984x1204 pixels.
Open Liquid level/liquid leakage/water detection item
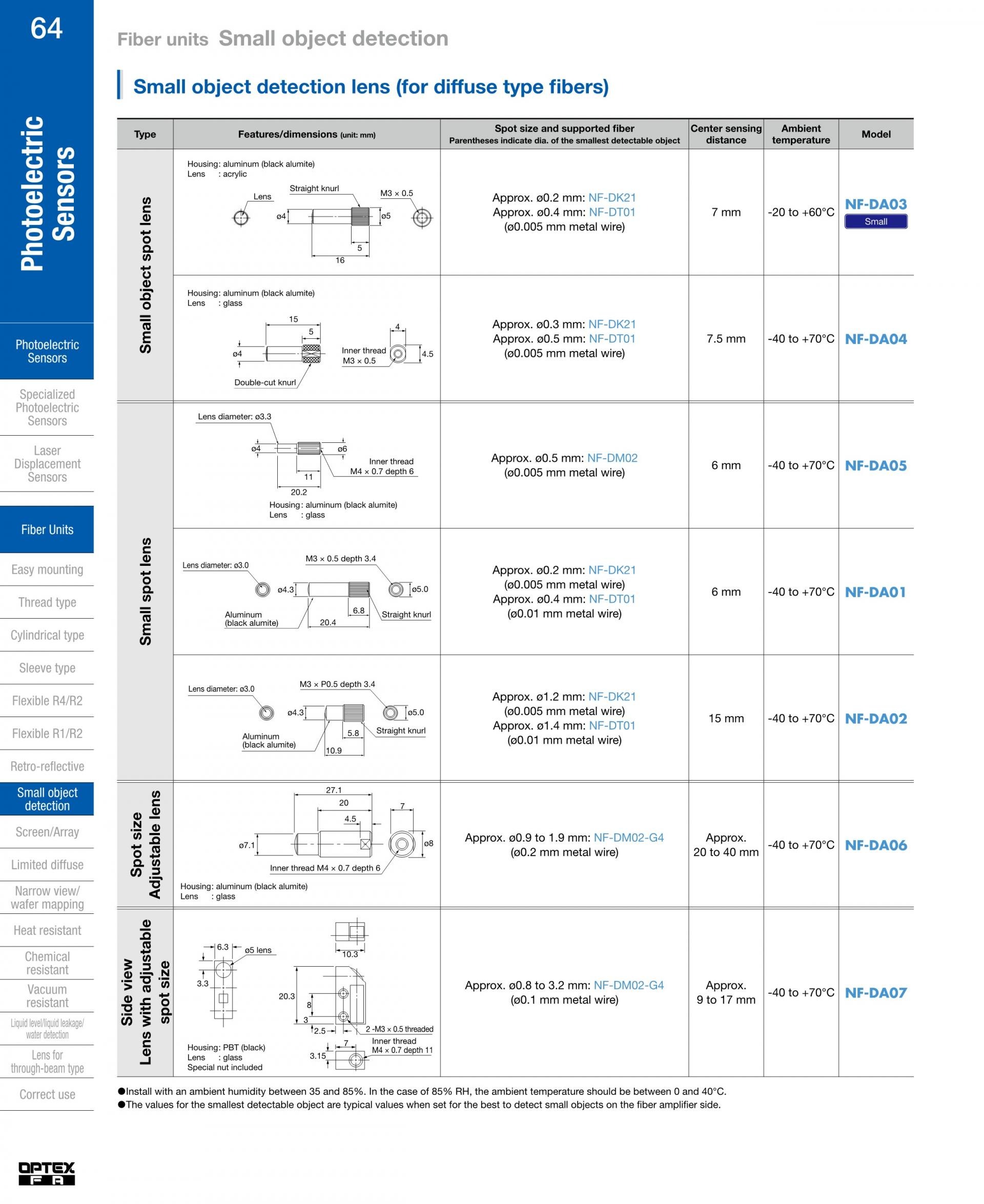[x=47, y=1029]
